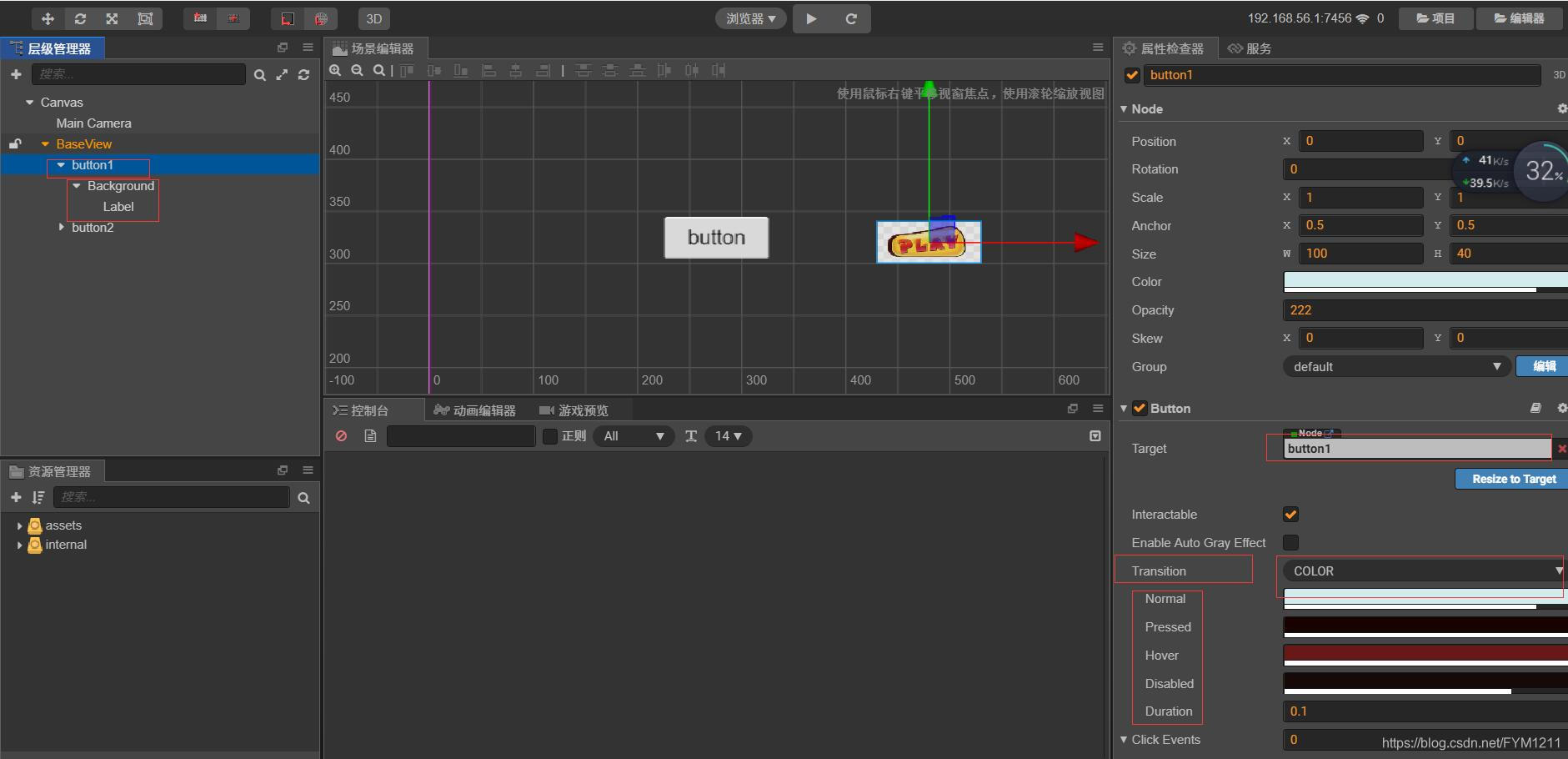The height and width of the screenshot is (759, 1568).
Task: Click the align top icon
Action: click(x=407, y=71)
